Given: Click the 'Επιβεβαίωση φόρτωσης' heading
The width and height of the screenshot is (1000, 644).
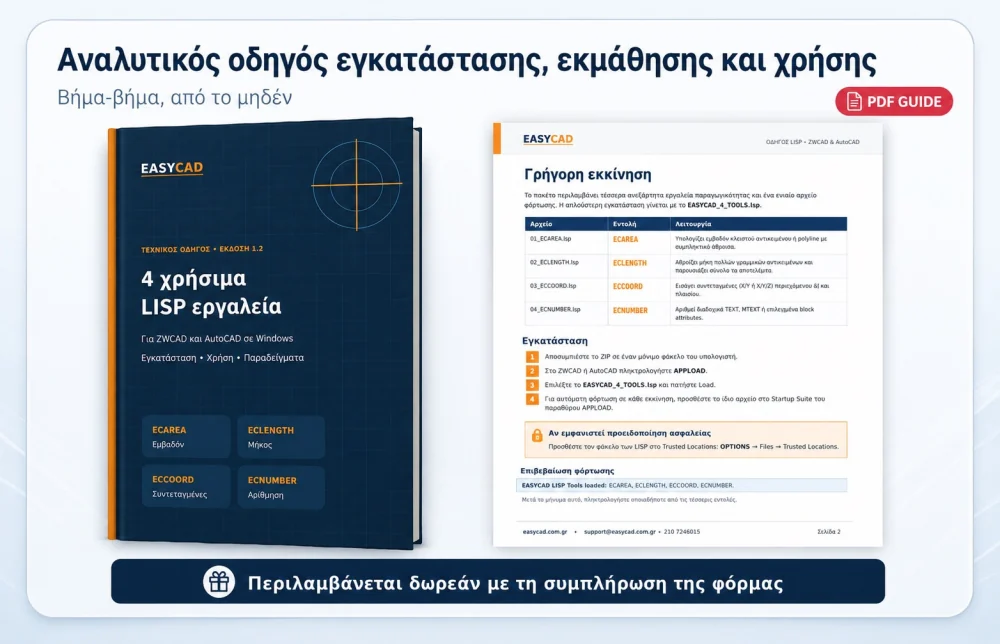Looking at the screenshot, I should 567,471.
